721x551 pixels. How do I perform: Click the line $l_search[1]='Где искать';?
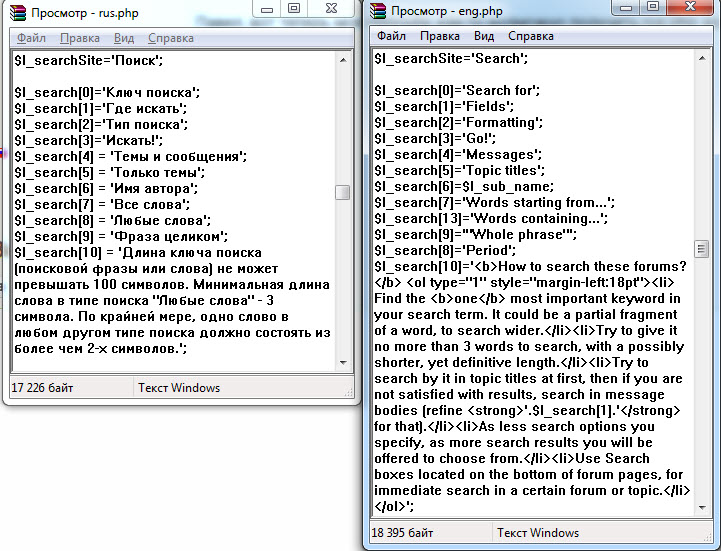click(x=101, y=109)
